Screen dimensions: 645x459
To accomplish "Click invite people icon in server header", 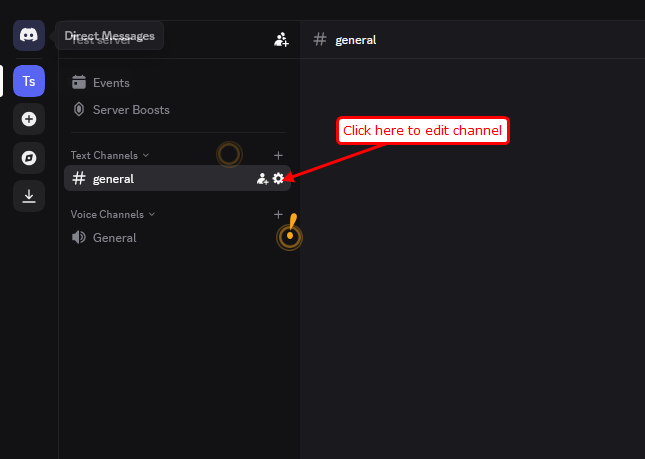I will [281, 39].
